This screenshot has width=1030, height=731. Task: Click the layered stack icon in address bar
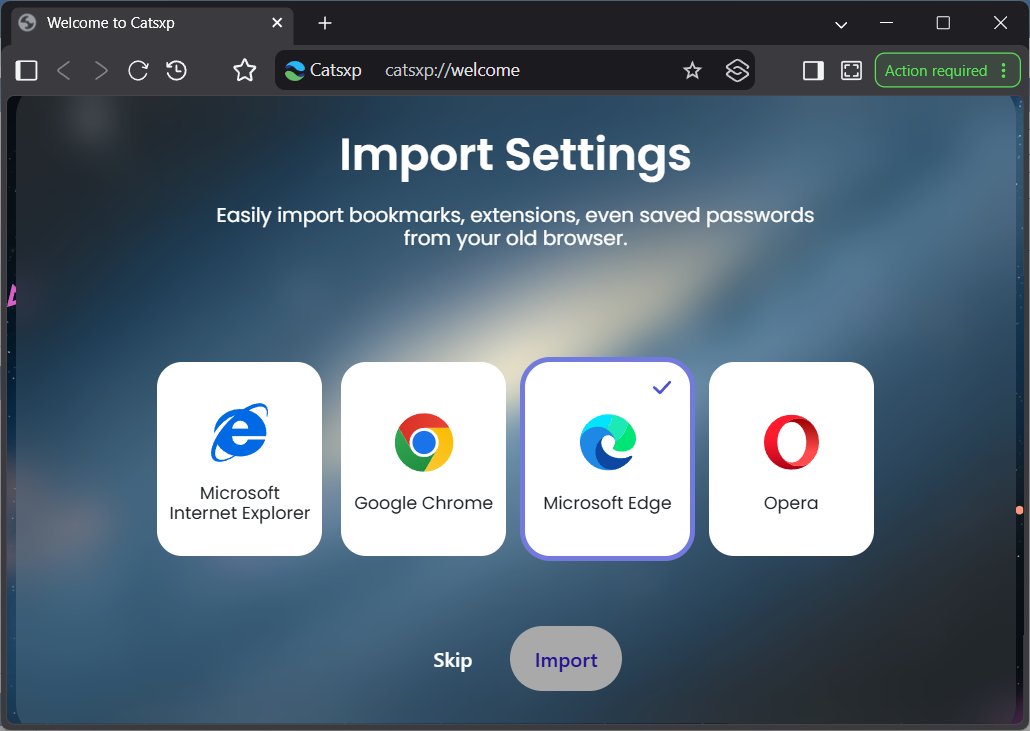[737, 70]
